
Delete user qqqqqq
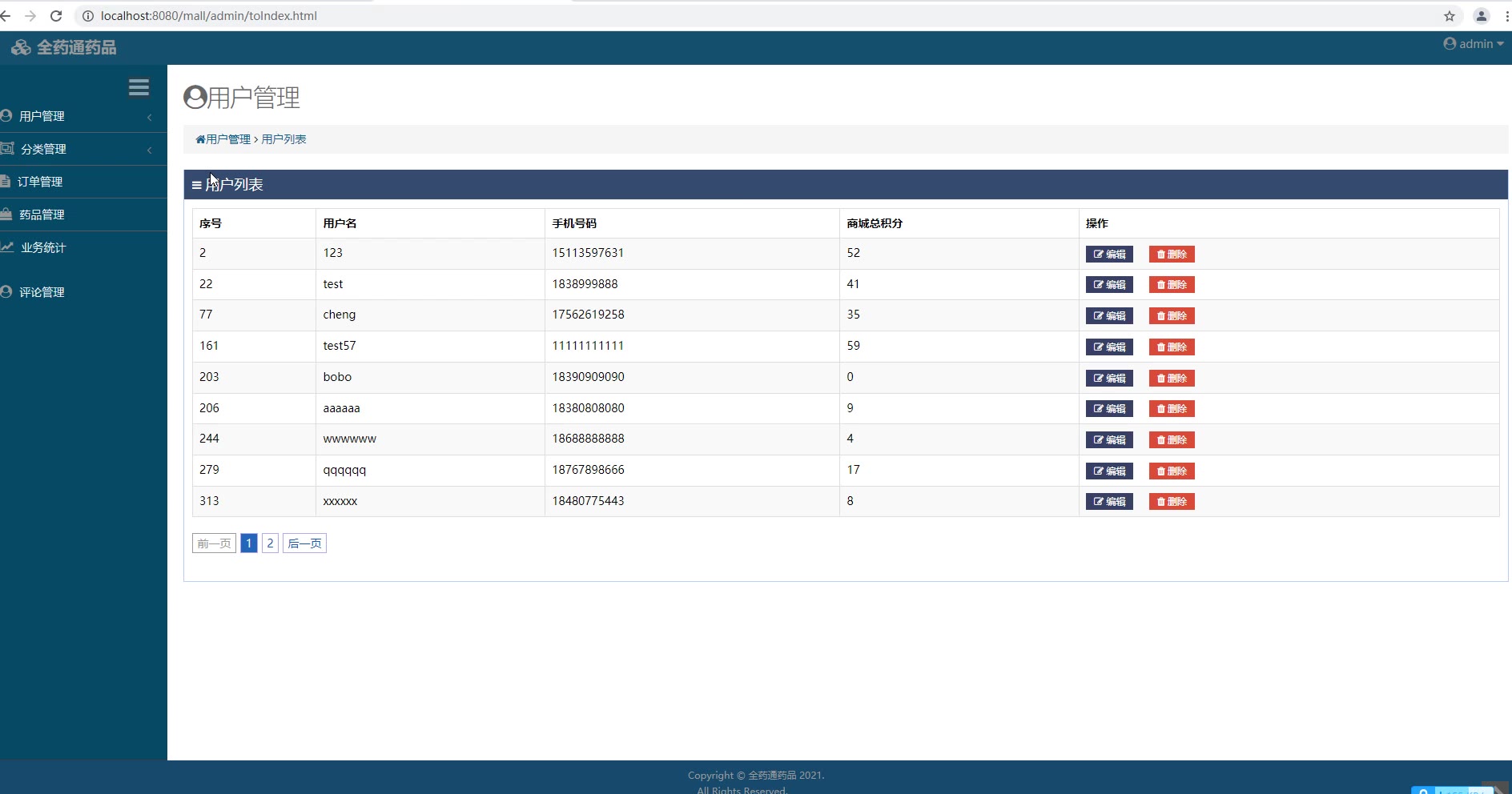tap(1172, 471)
